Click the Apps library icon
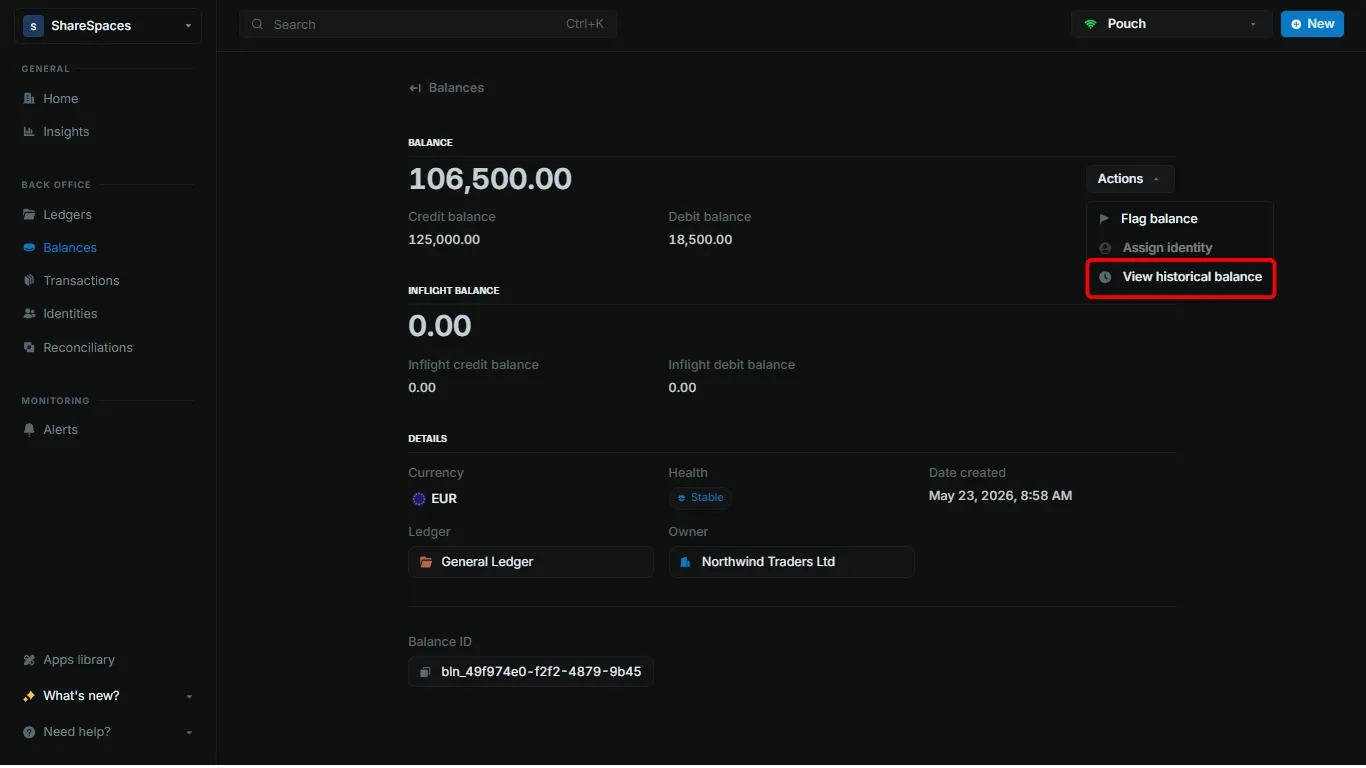Screen dimensions: 1366x768 point(29,660)
